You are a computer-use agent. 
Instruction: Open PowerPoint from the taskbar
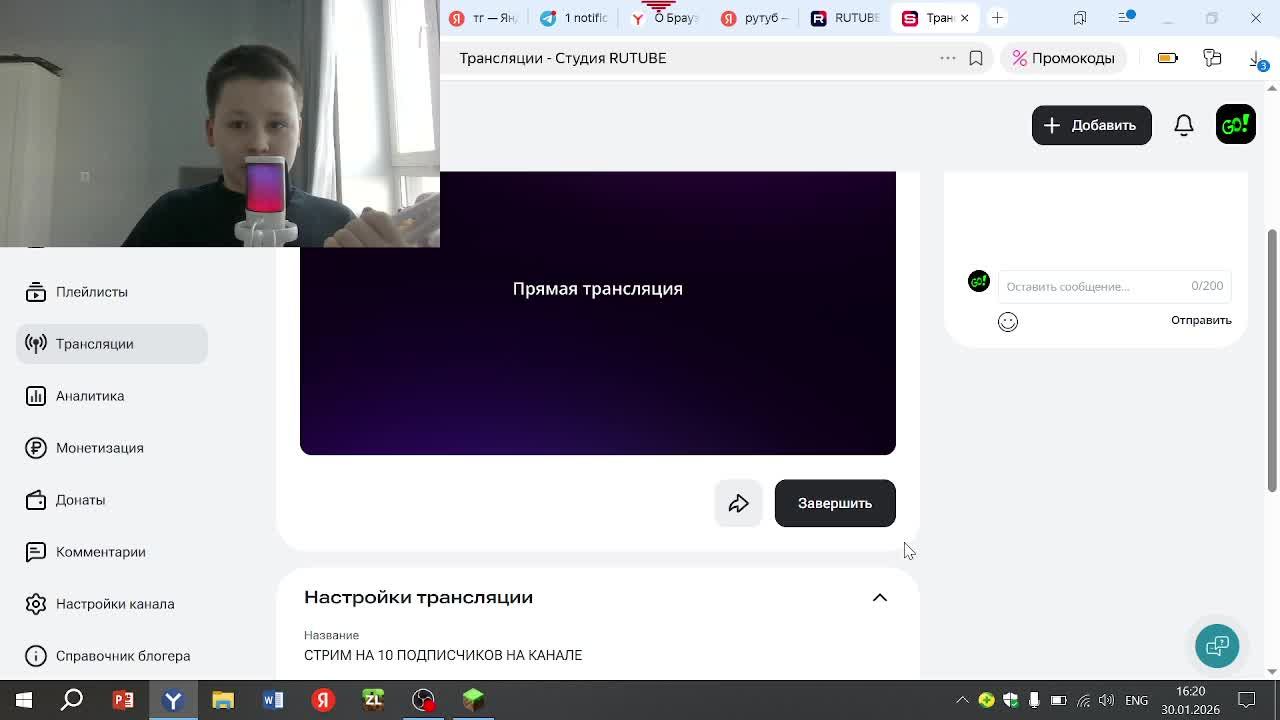[x=123, y=700]
